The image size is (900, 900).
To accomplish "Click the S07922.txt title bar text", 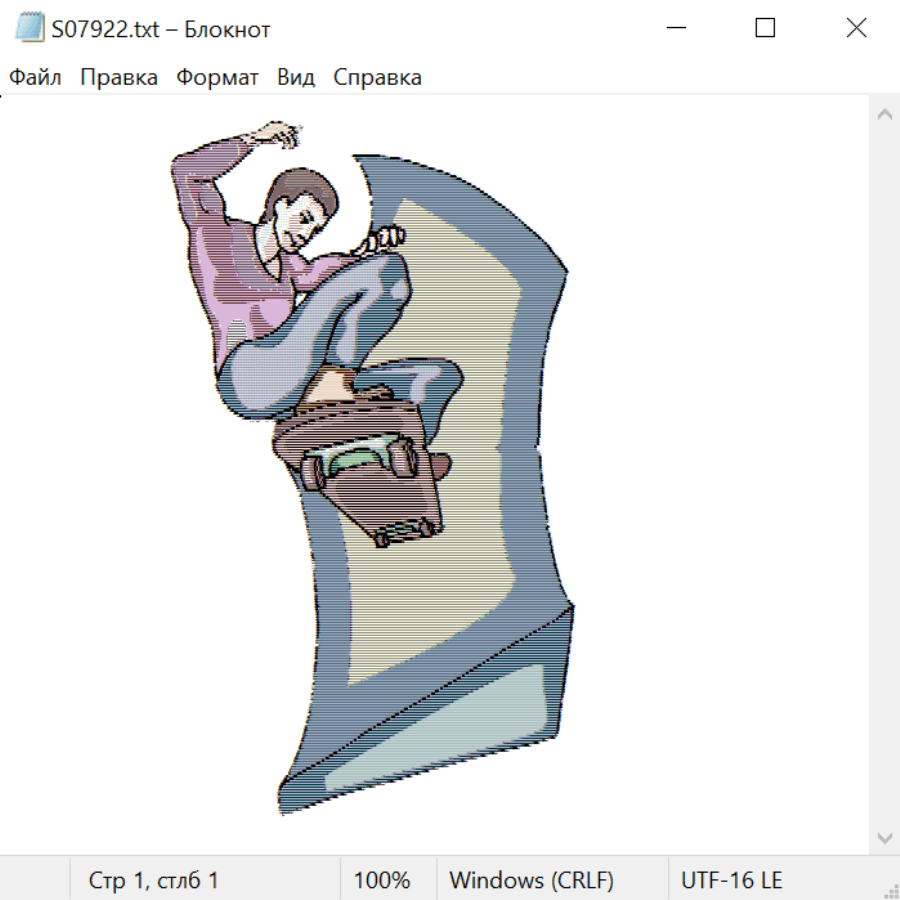I will [161, 29].
